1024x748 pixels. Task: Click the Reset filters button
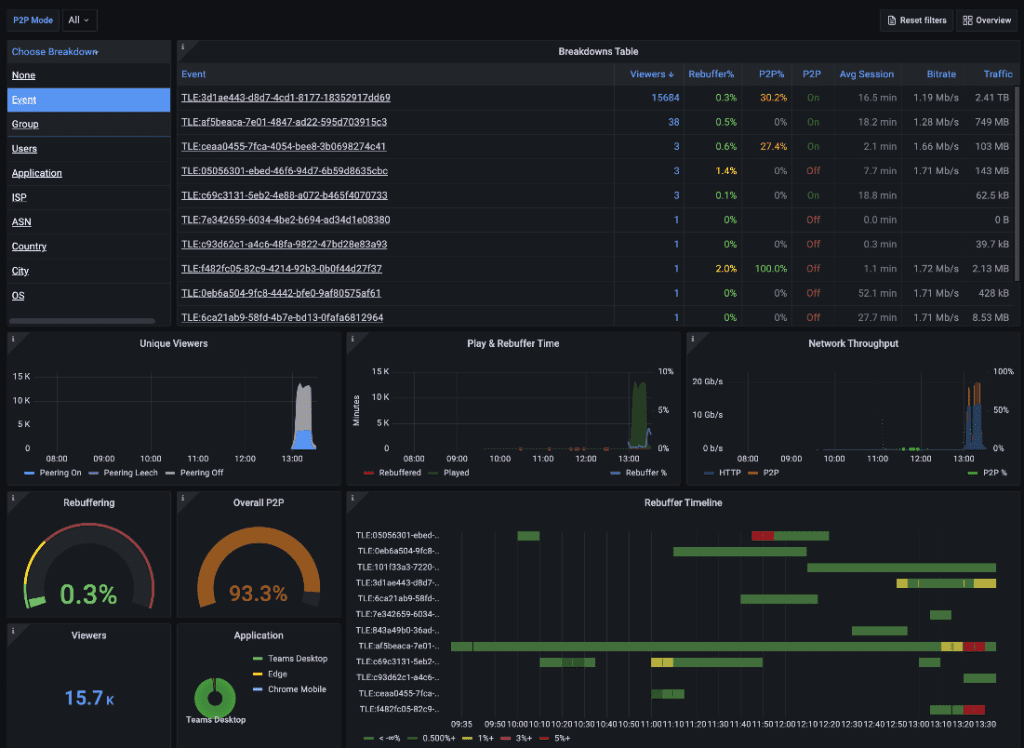click(915, 20)
